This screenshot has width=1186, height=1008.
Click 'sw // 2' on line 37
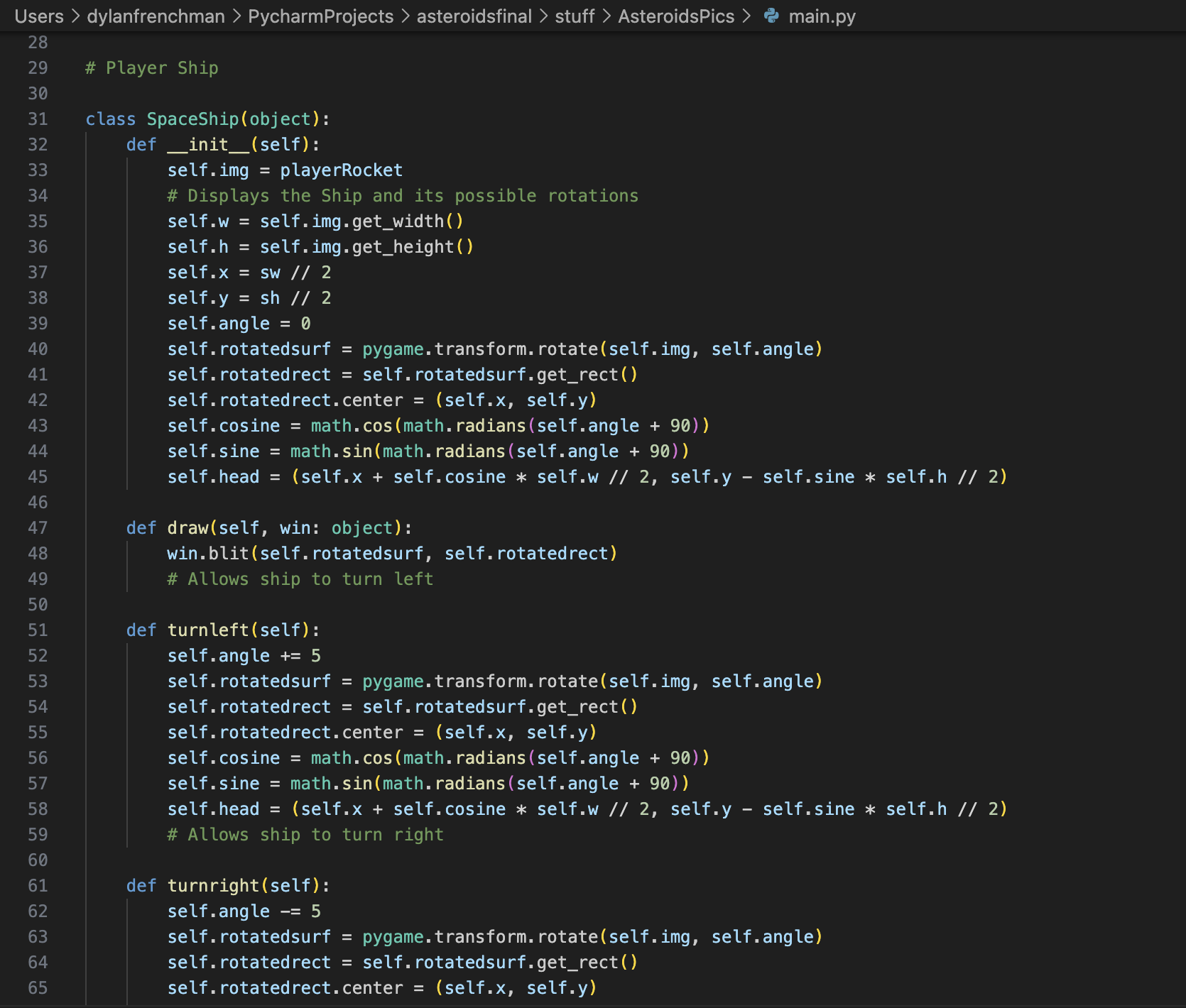point(295,273)
